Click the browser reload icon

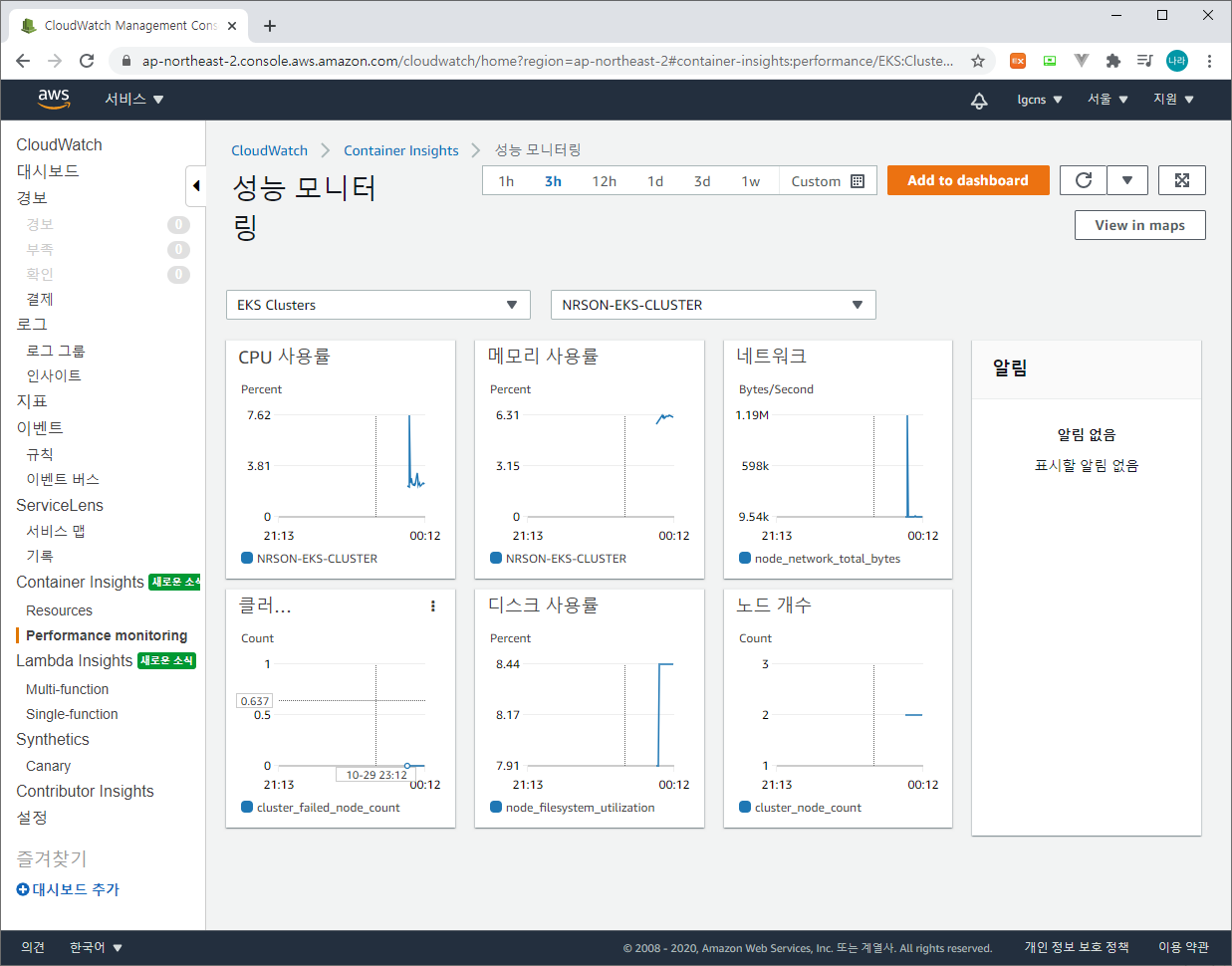[x=87, y=61]
